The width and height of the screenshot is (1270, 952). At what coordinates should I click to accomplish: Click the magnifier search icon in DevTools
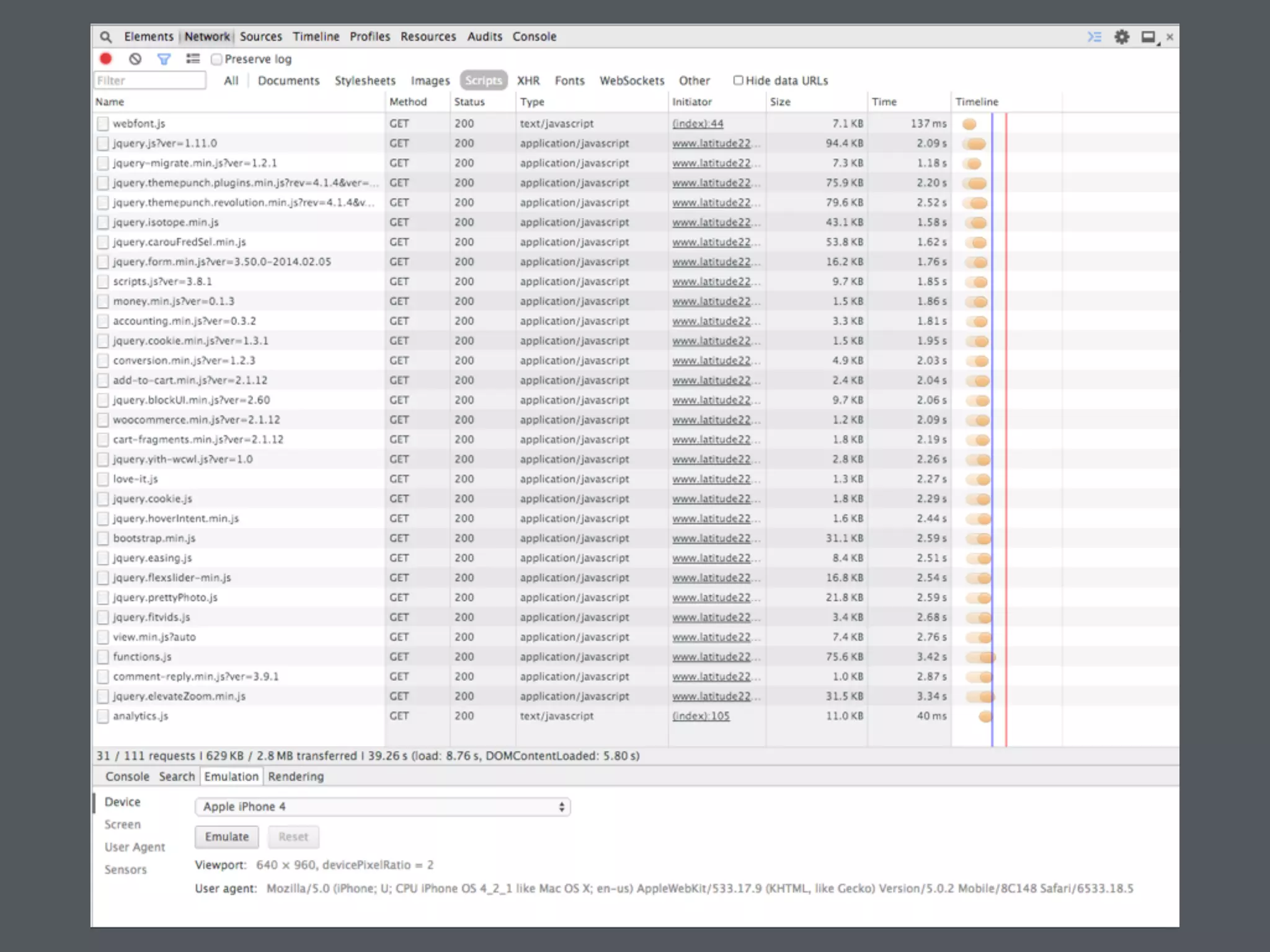click(x=106, y=37)
